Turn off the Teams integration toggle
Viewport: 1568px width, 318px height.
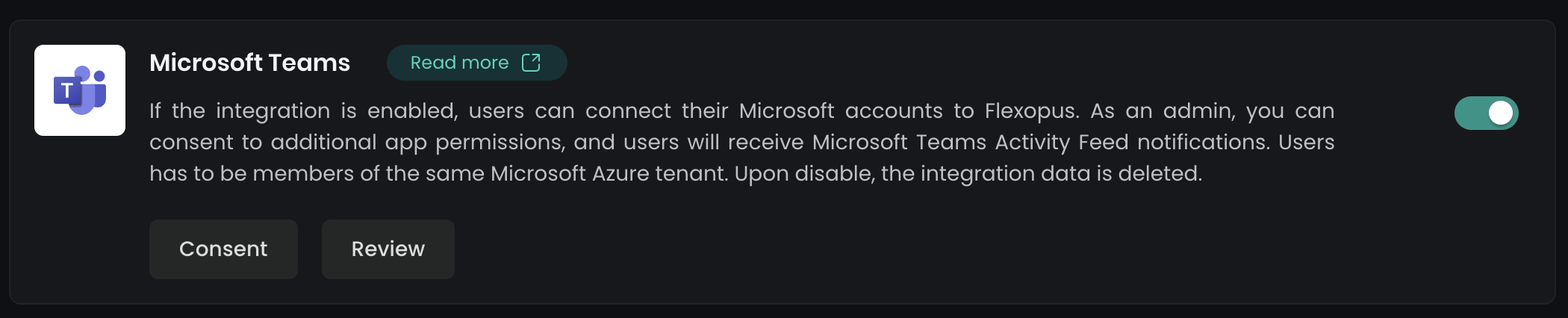point(1486,113)
